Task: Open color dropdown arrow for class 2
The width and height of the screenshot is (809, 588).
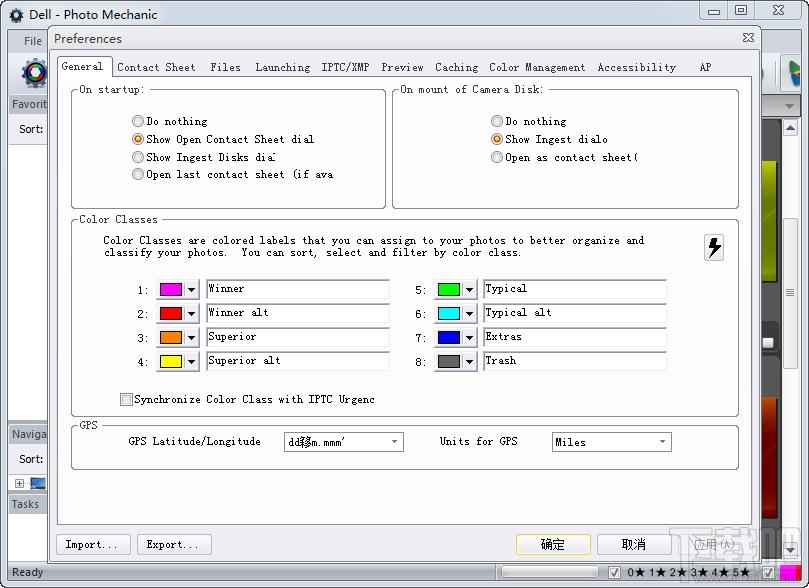Action: (191, 314)
